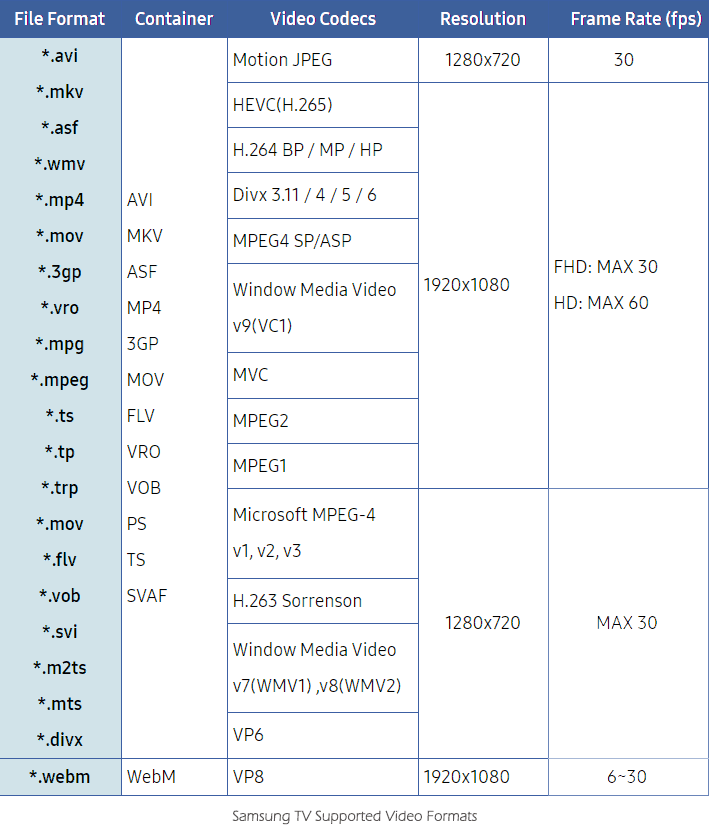This screenshot has width=709, height=834.
Task: Click '3GP' in the Container column
Action: (143, 344)
